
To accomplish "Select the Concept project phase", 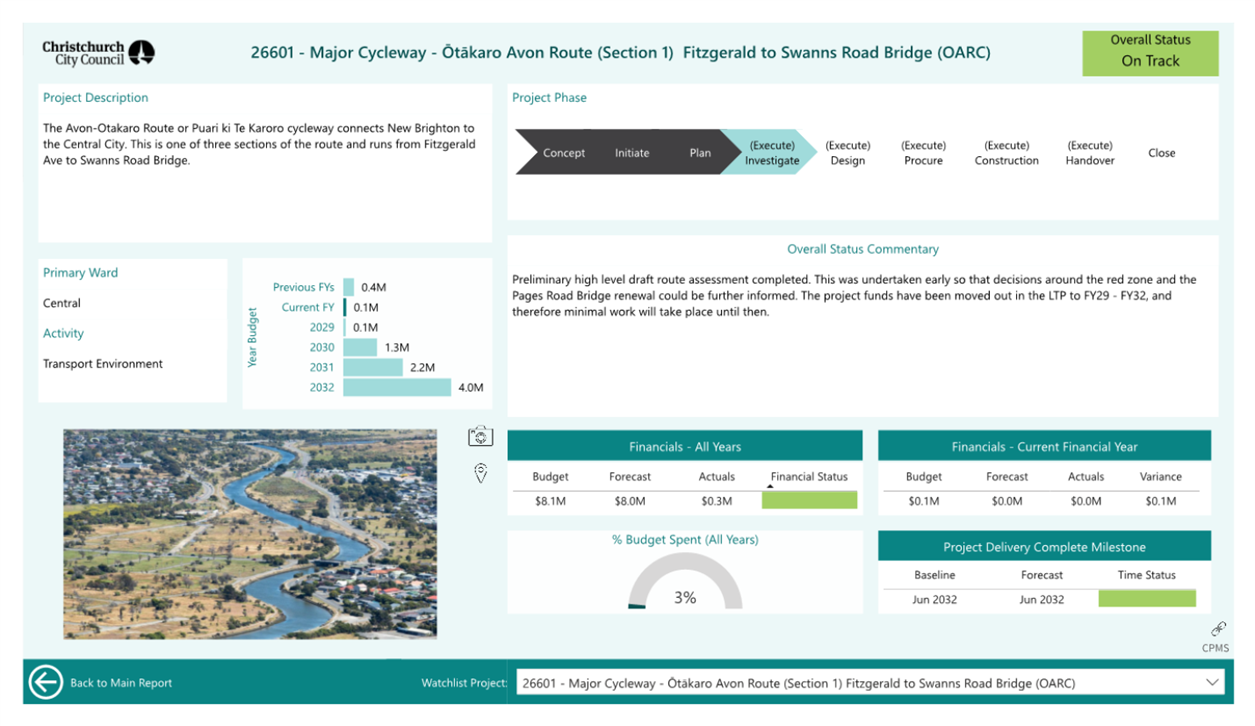I will coord(564,153).
